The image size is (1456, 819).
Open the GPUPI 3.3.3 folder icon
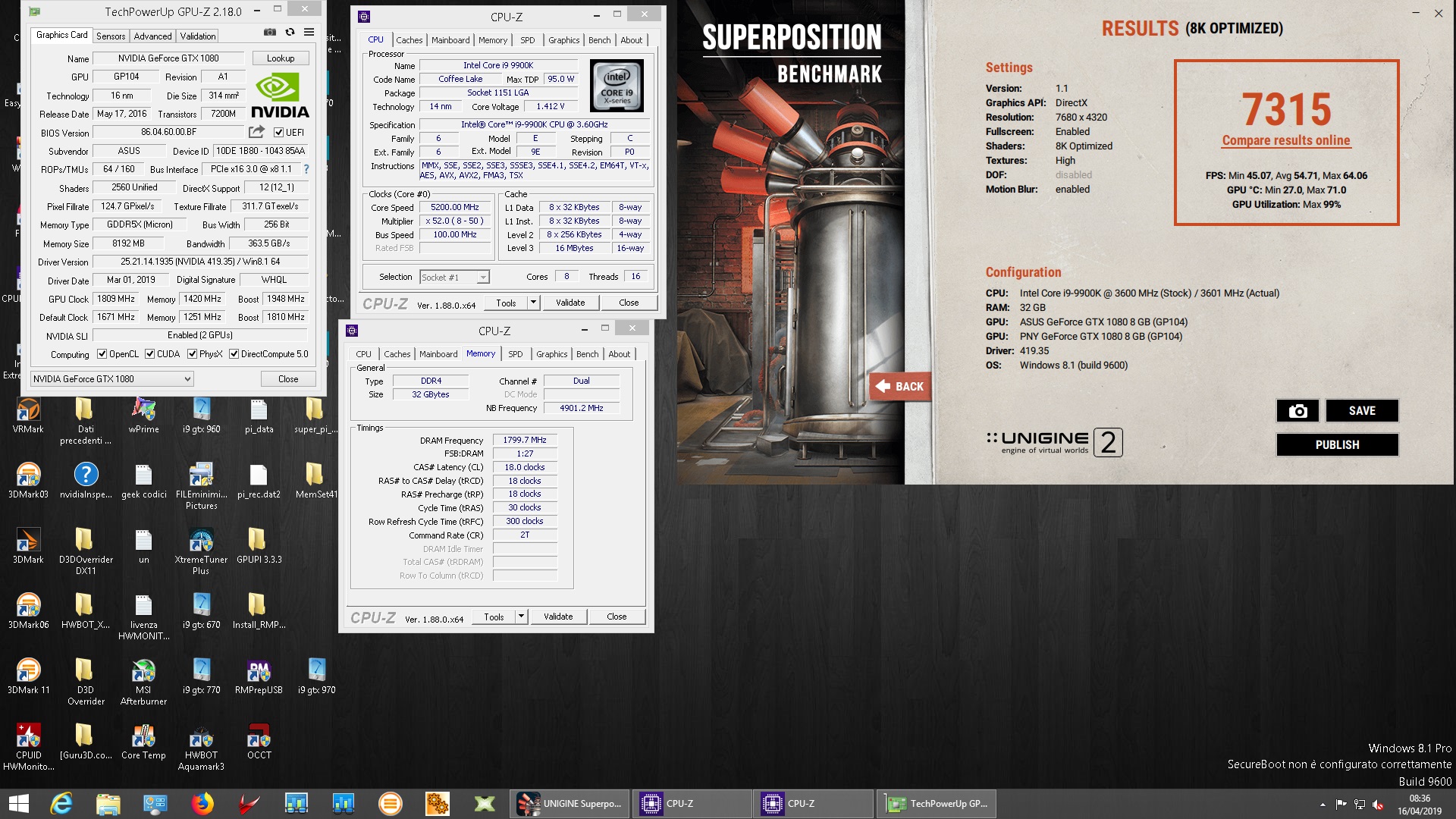259,546
